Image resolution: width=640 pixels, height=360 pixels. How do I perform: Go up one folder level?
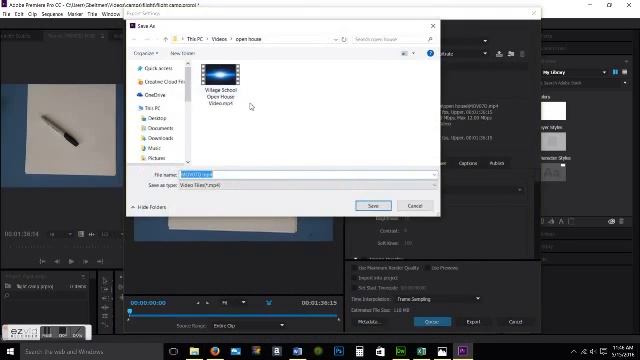165,39
